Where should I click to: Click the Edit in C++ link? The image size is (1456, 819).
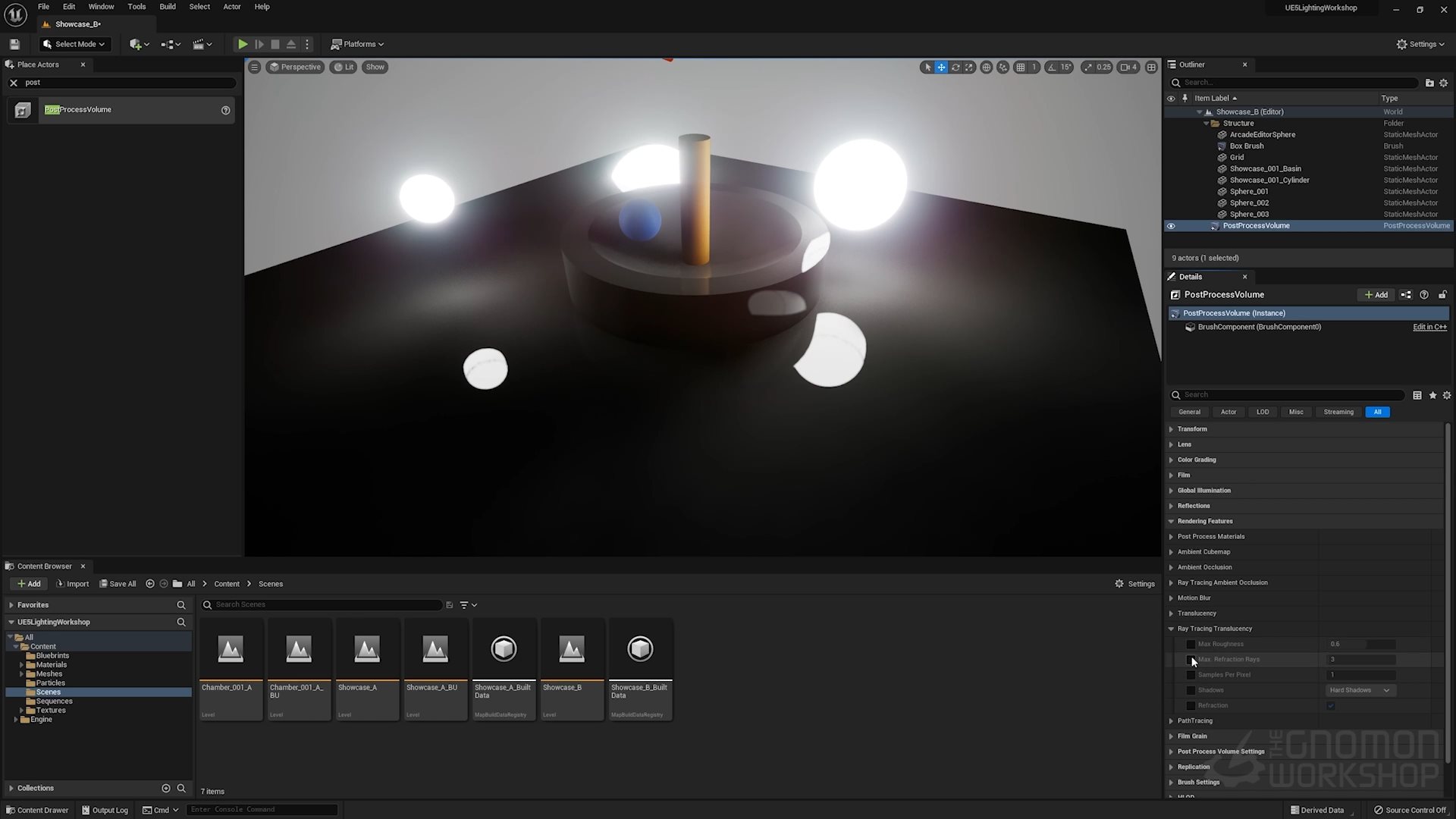(1429, 327)
